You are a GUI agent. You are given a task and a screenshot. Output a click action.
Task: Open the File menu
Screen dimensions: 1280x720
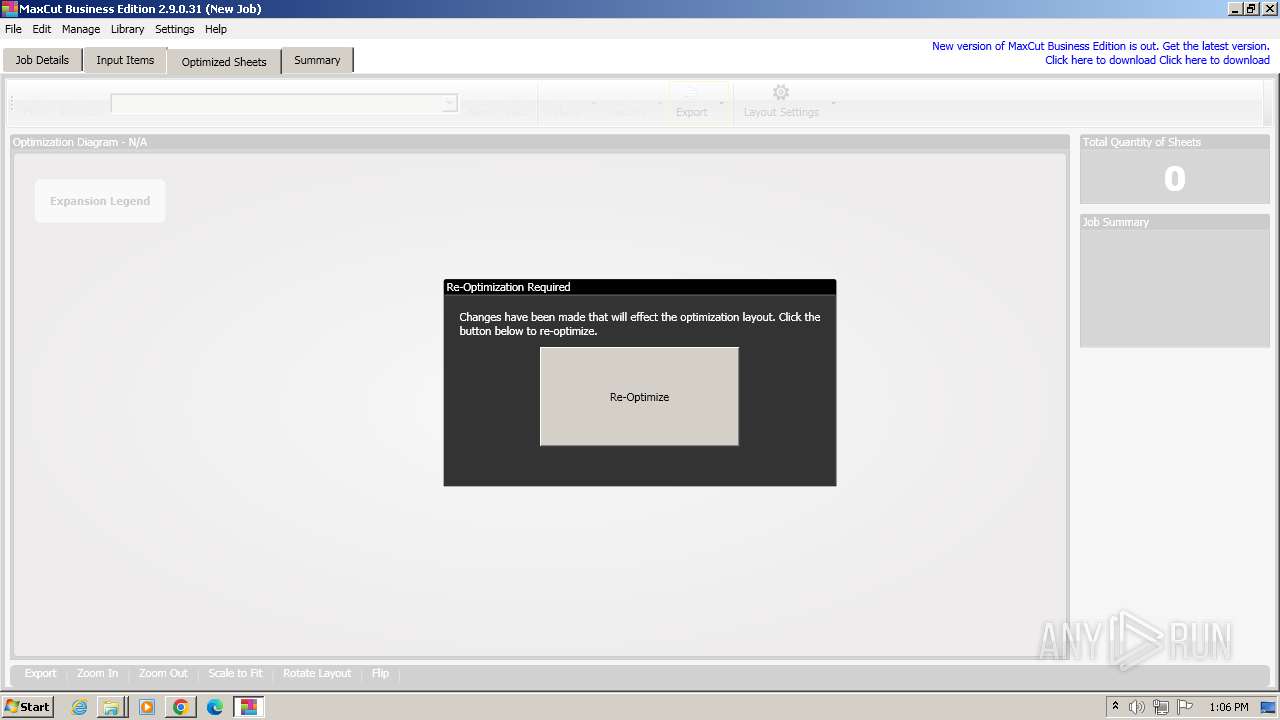13,29
